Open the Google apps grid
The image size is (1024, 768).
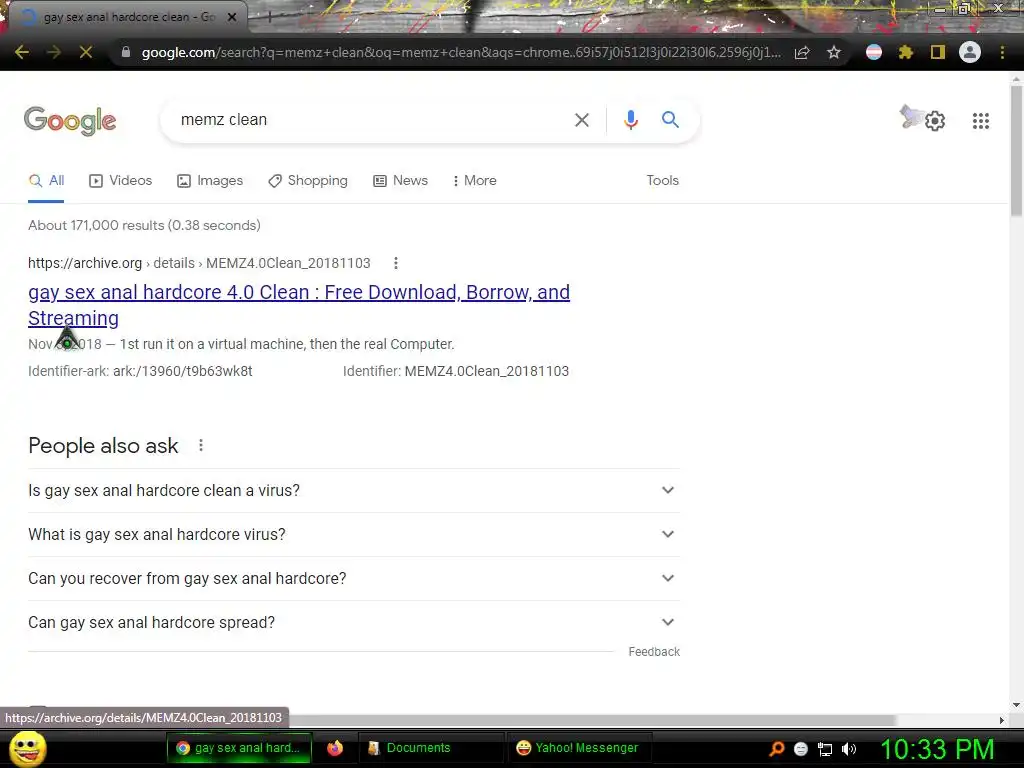pyautogui.click(x=981, y=121)
